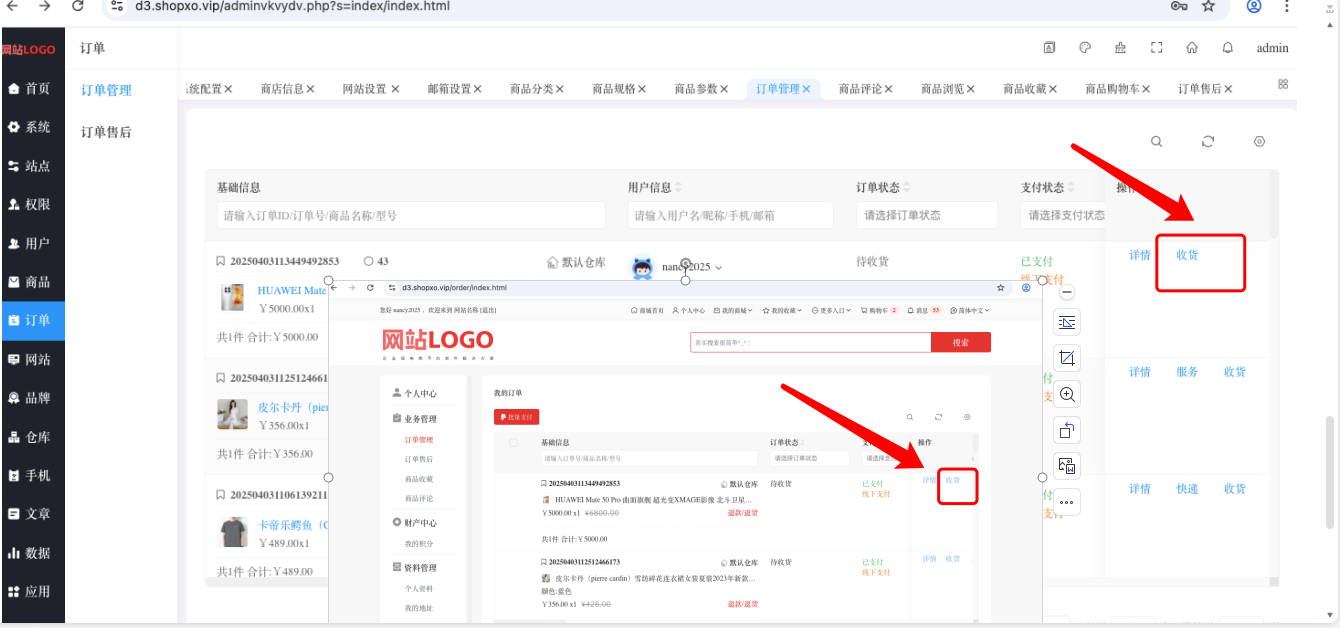The width and height of the screenshot is (1340, 628).
Task: Click the refresh icon above the order table
Action: click(1208, 142)
